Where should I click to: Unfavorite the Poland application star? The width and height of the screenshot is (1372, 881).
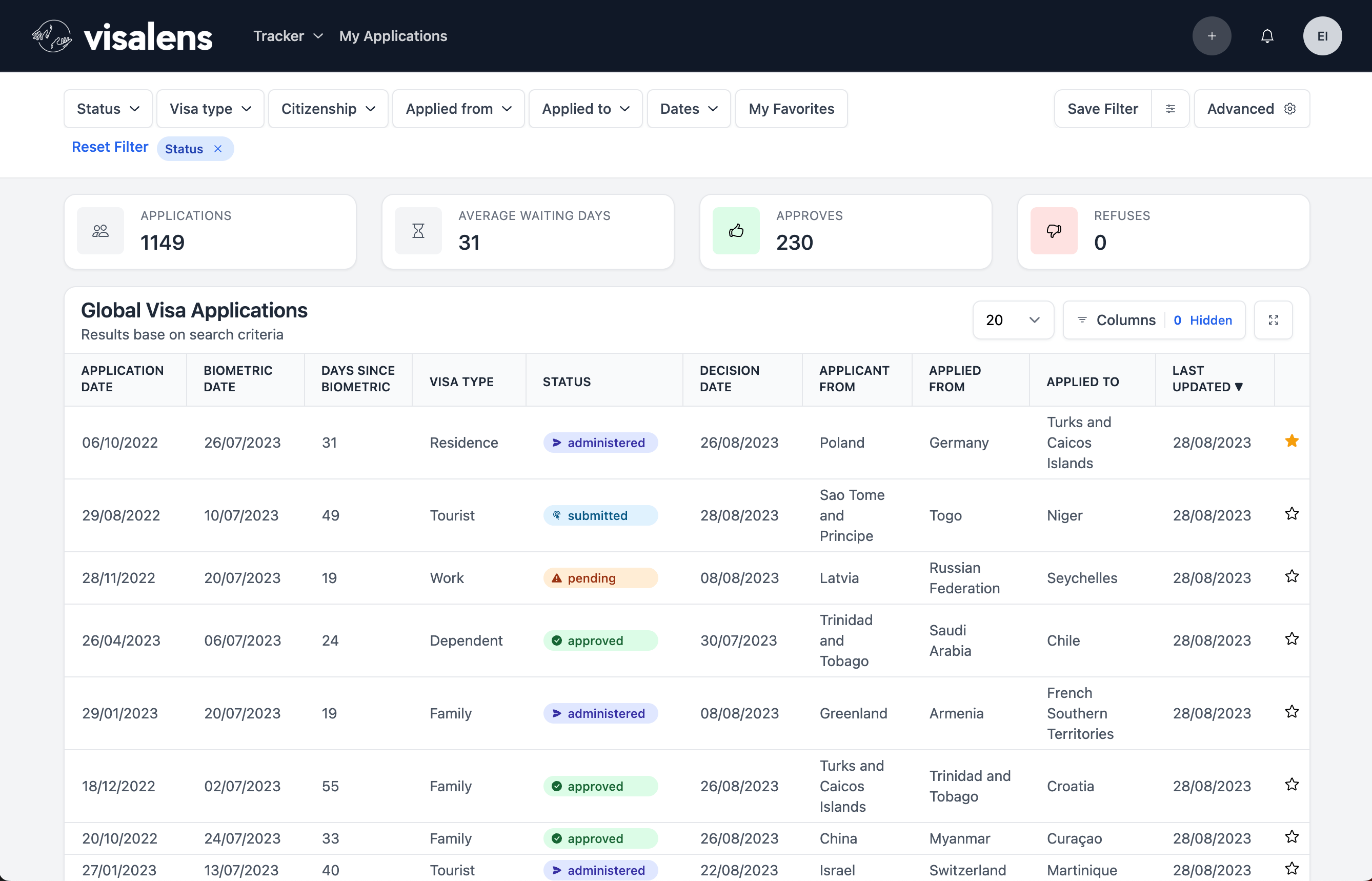1292,441
